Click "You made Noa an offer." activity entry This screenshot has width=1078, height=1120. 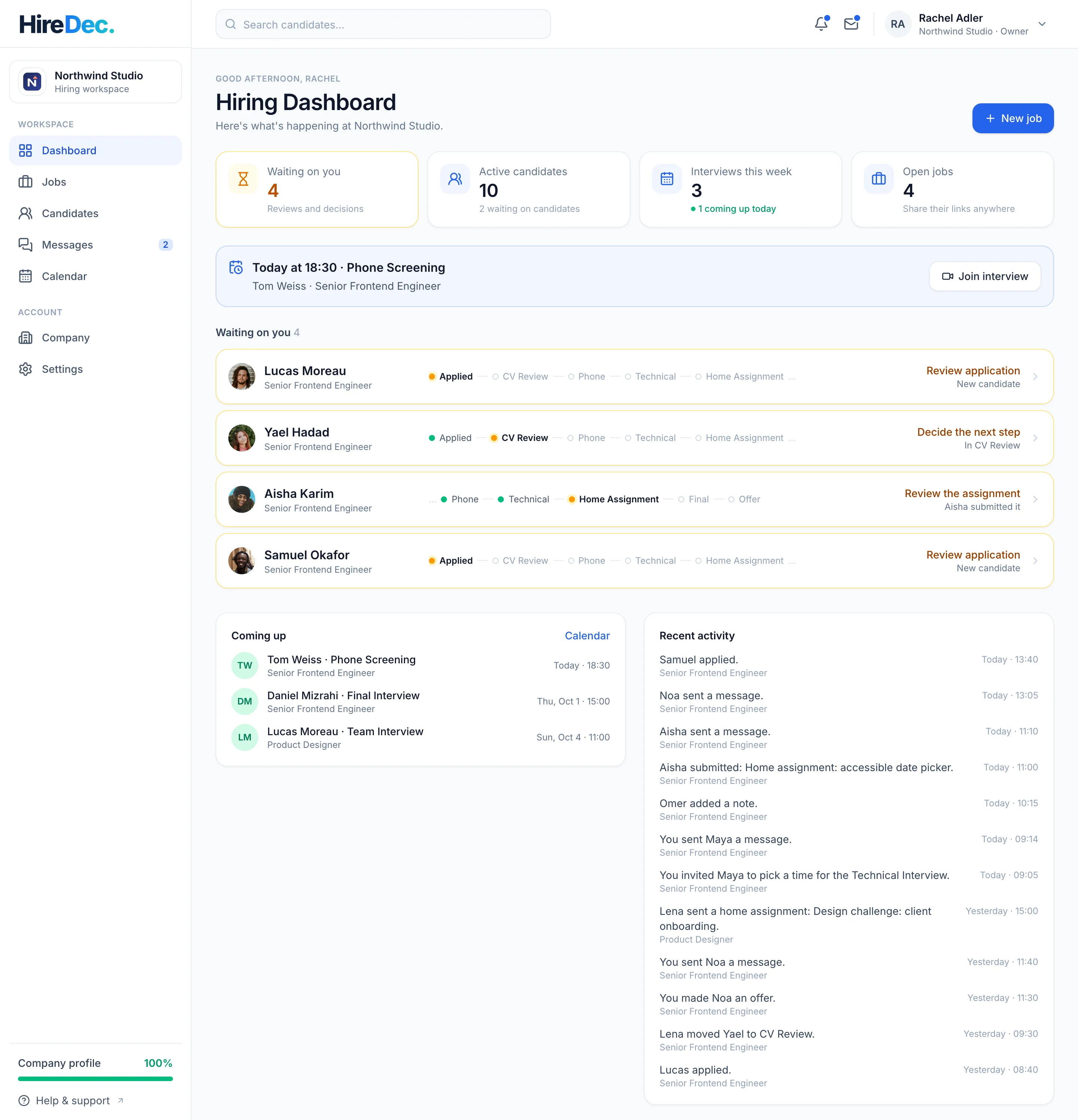pos(848,1004)
